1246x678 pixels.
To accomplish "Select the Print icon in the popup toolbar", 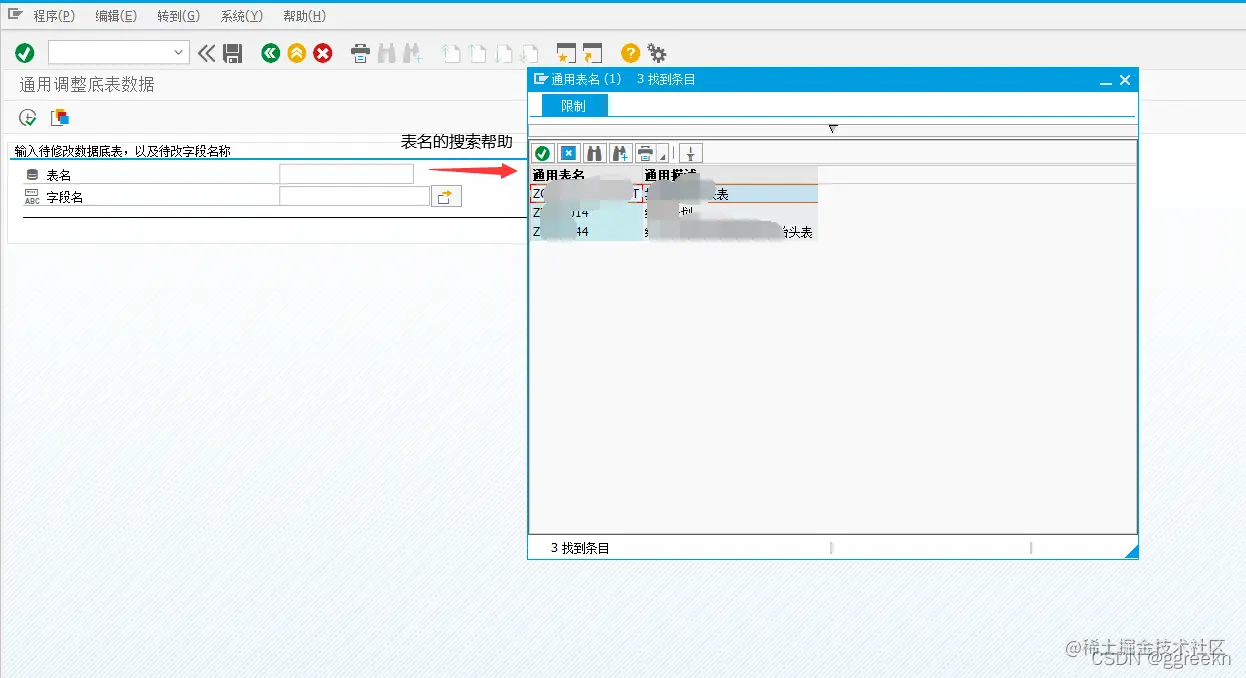I will pos(646,152).
